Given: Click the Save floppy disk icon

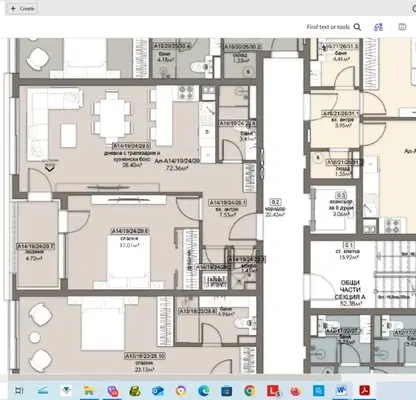Looking at the screenshot, I should coord(402,27).
